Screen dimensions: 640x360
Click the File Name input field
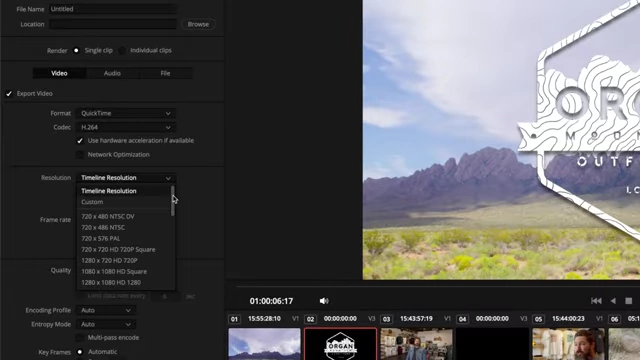pos(113,9)
